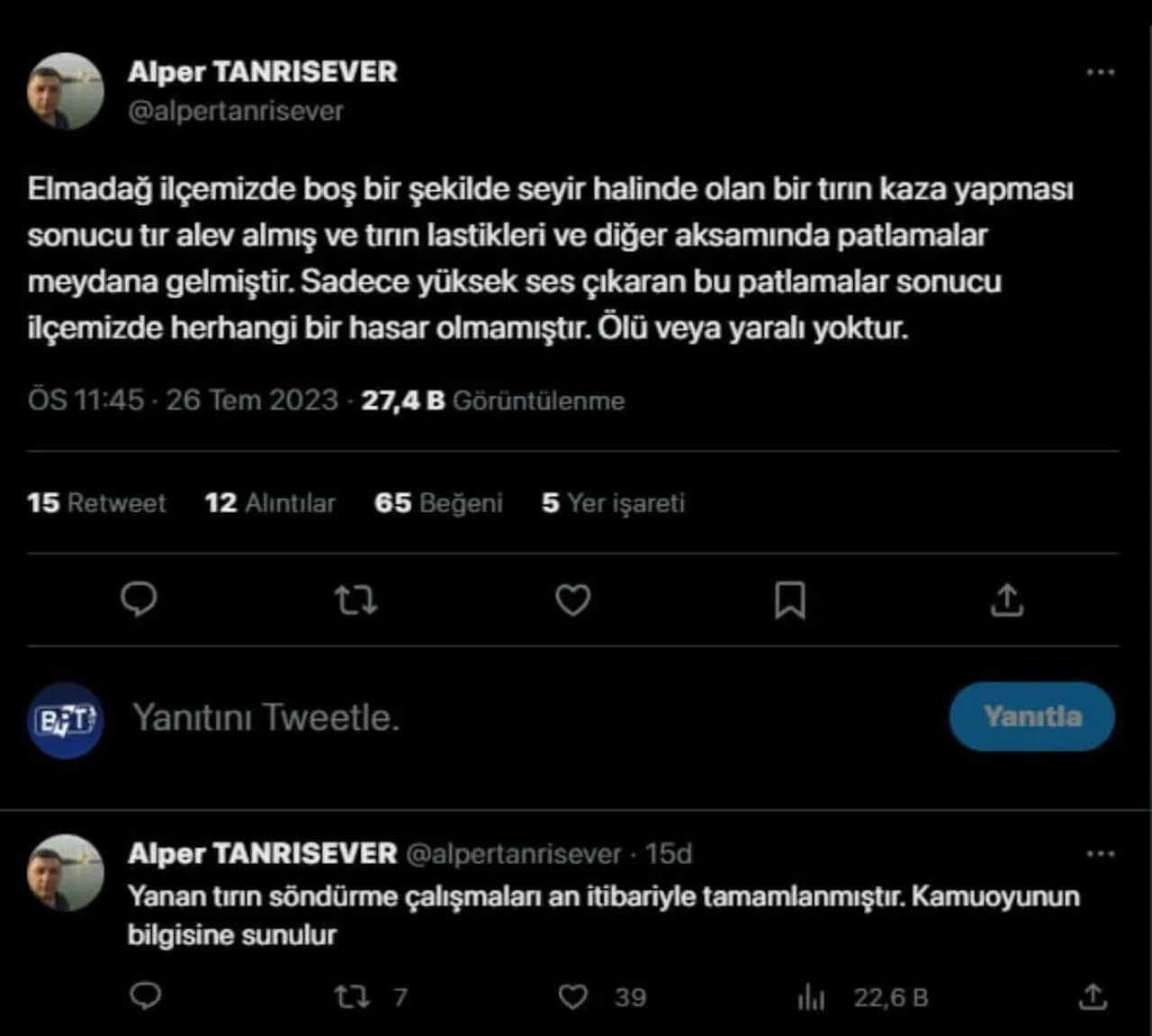Open Alper TANRISEVER's profile picture on main tweet
The height and width of the screenshot is (1036, 1152).
coord(66,91)
